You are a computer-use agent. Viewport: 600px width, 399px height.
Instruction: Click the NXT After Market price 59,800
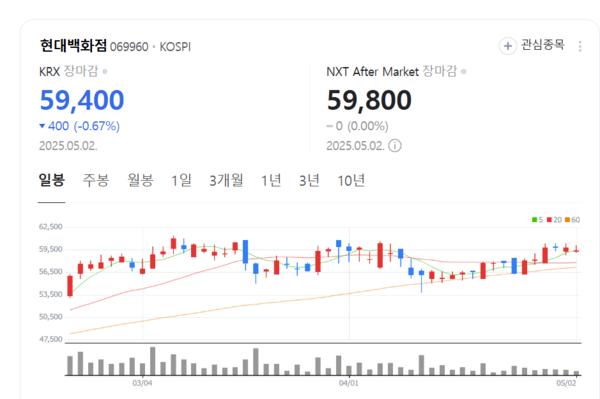(x=369, y=100)
